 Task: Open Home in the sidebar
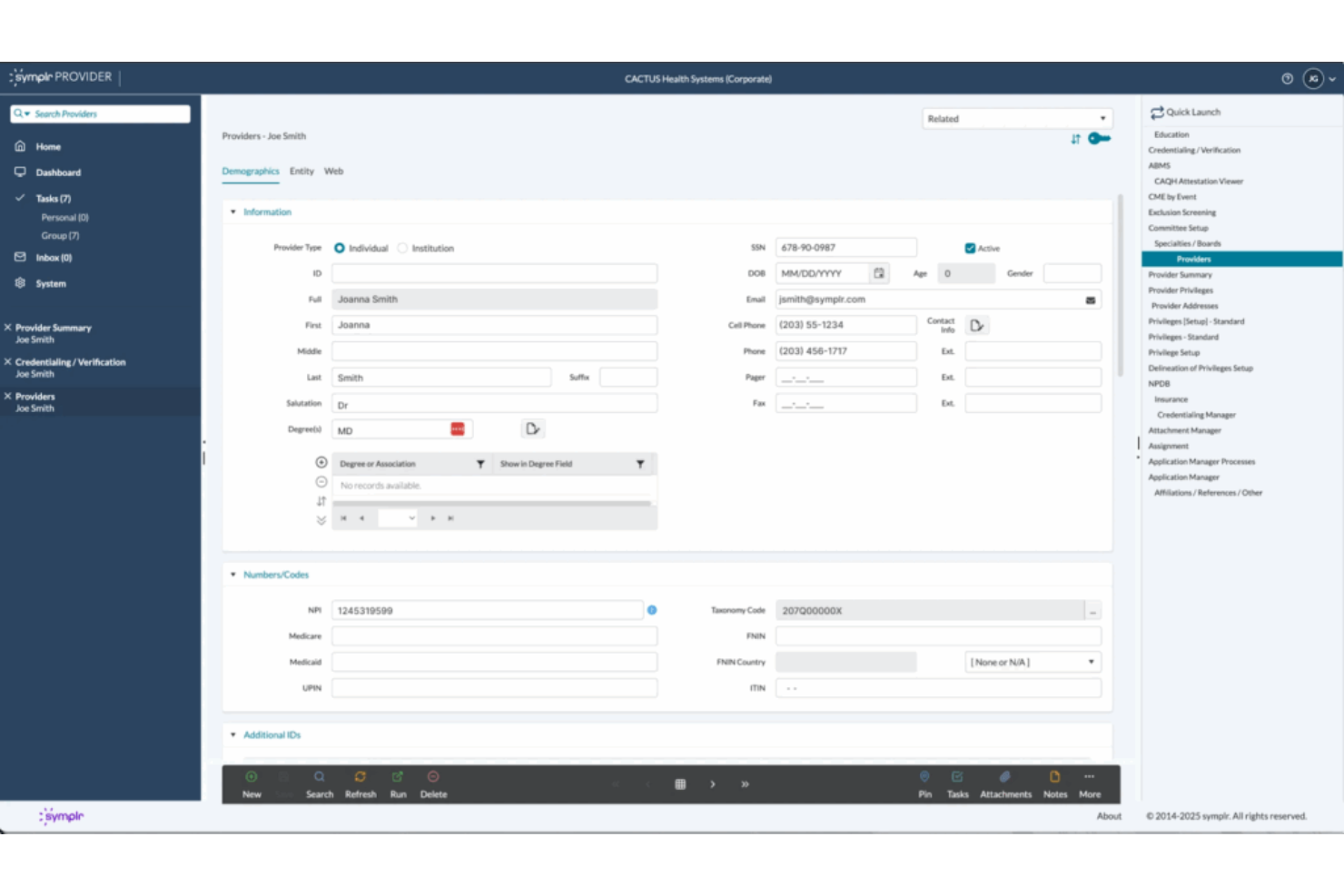click(48, 147)
